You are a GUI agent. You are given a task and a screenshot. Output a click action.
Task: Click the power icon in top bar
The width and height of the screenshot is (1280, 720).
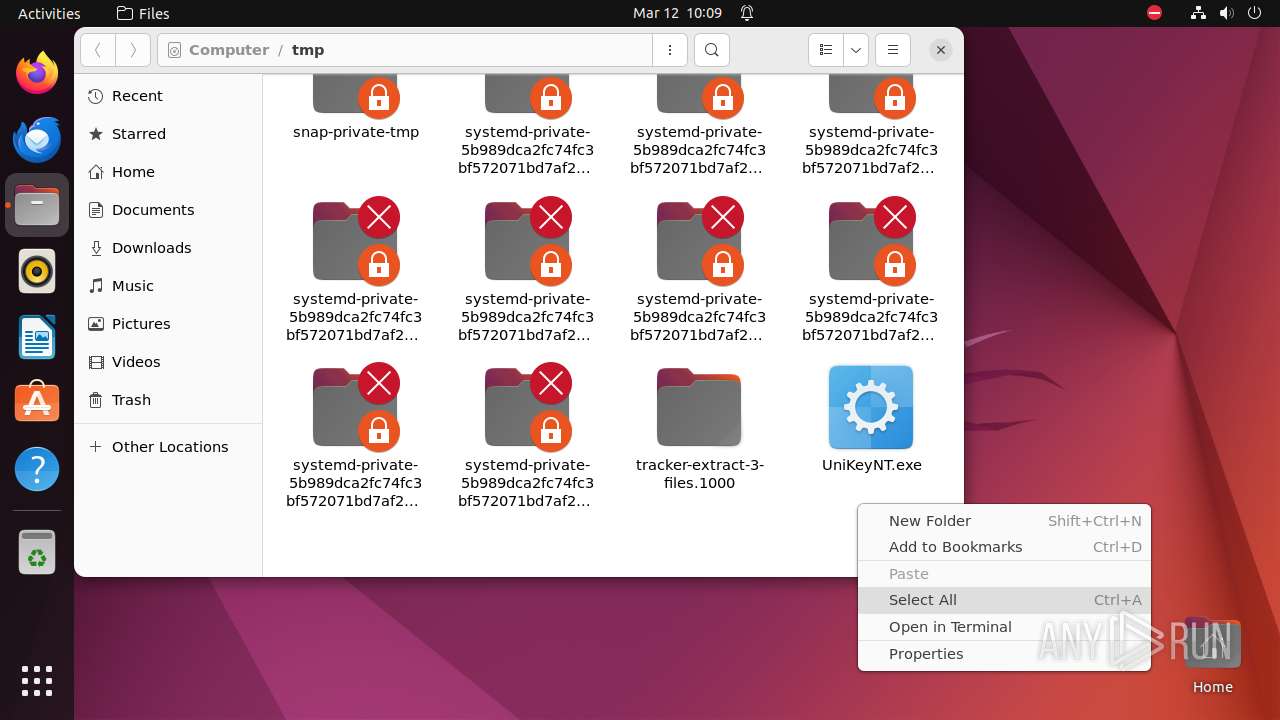1254,13
